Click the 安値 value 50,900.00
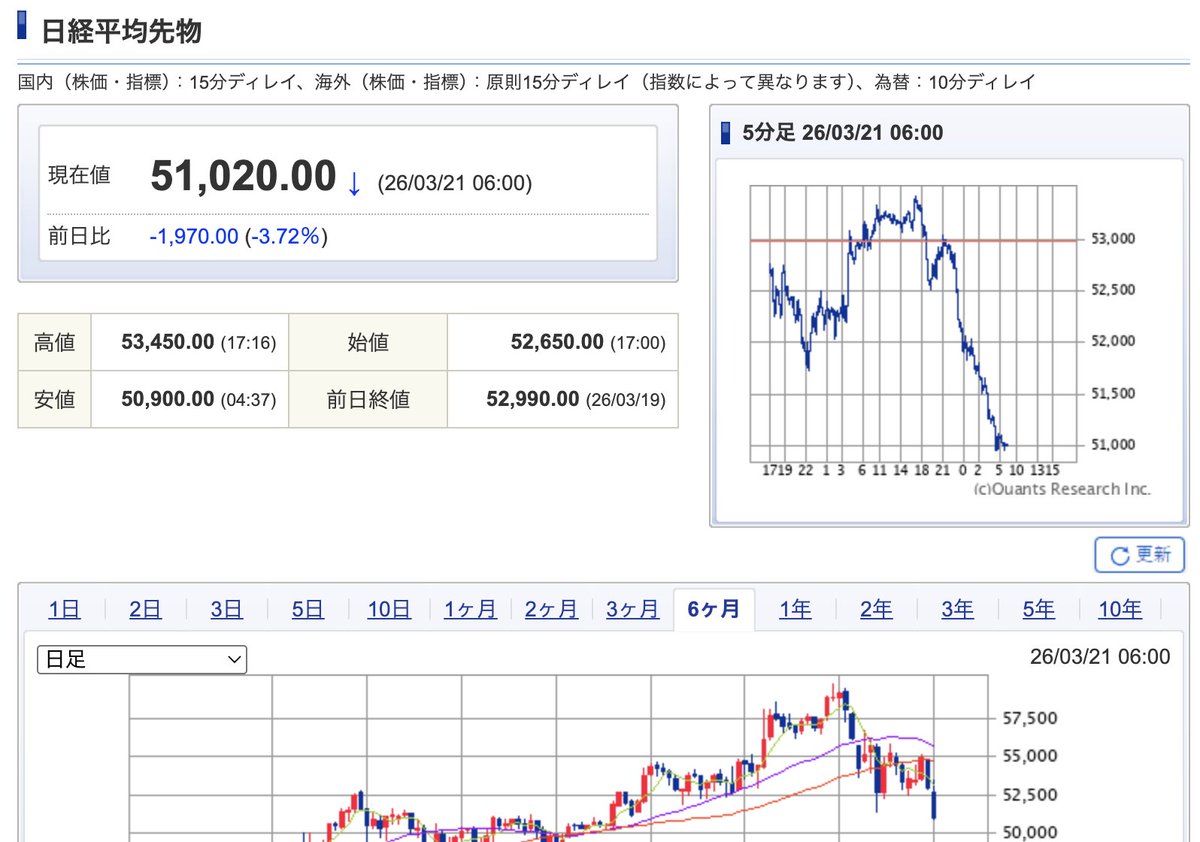Screen dimensions: 1200x842 167,399
